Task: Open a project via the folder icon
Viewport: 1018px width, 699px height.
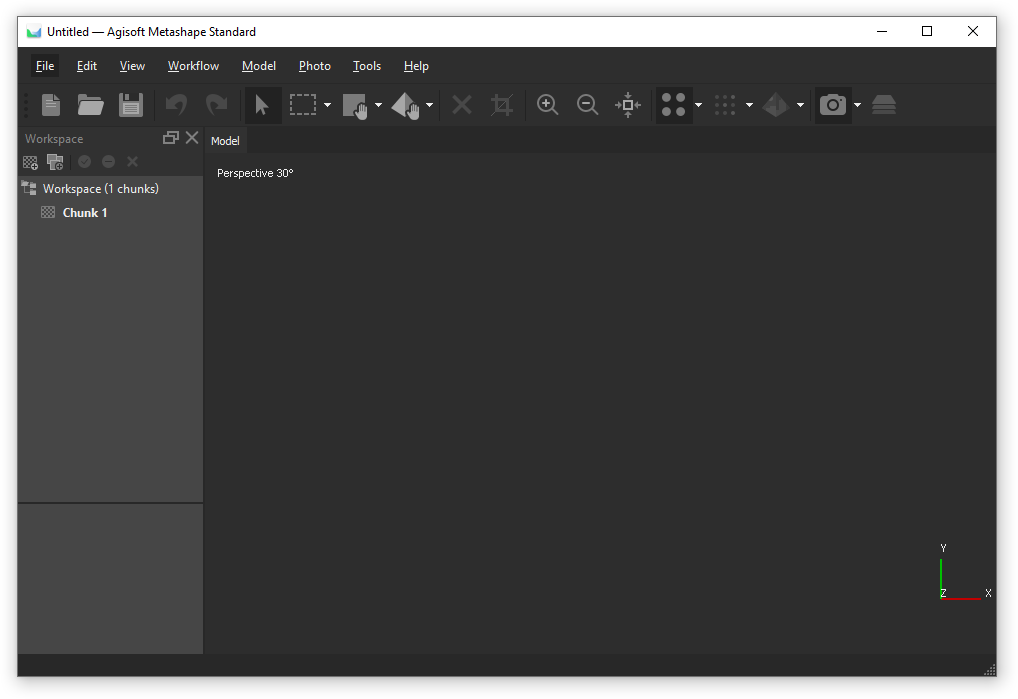Action: click(x=90, y=104)
